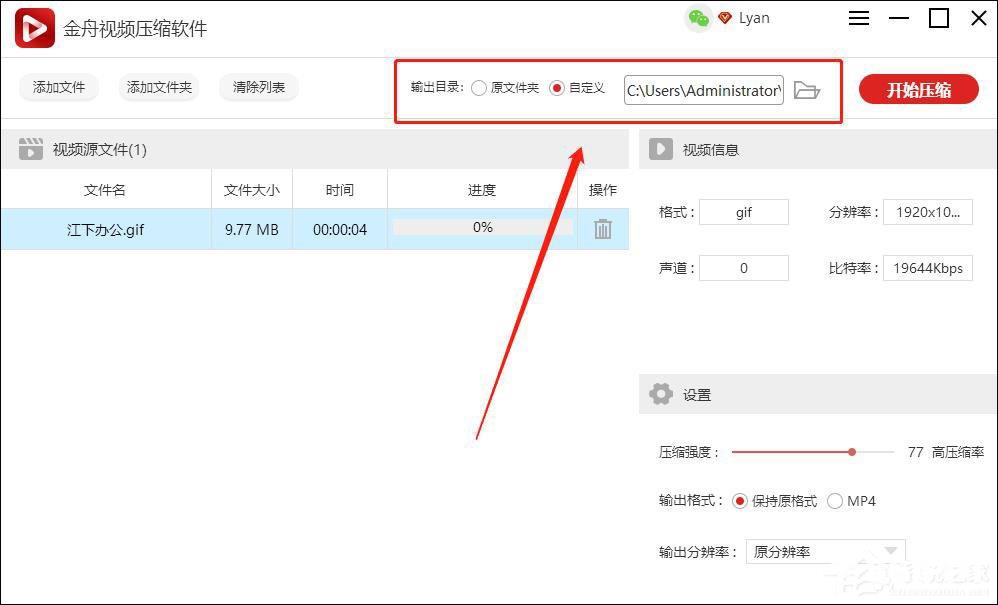Click the 0% progress bar of 江下办公.gif
998x605 pixels.
482,227
